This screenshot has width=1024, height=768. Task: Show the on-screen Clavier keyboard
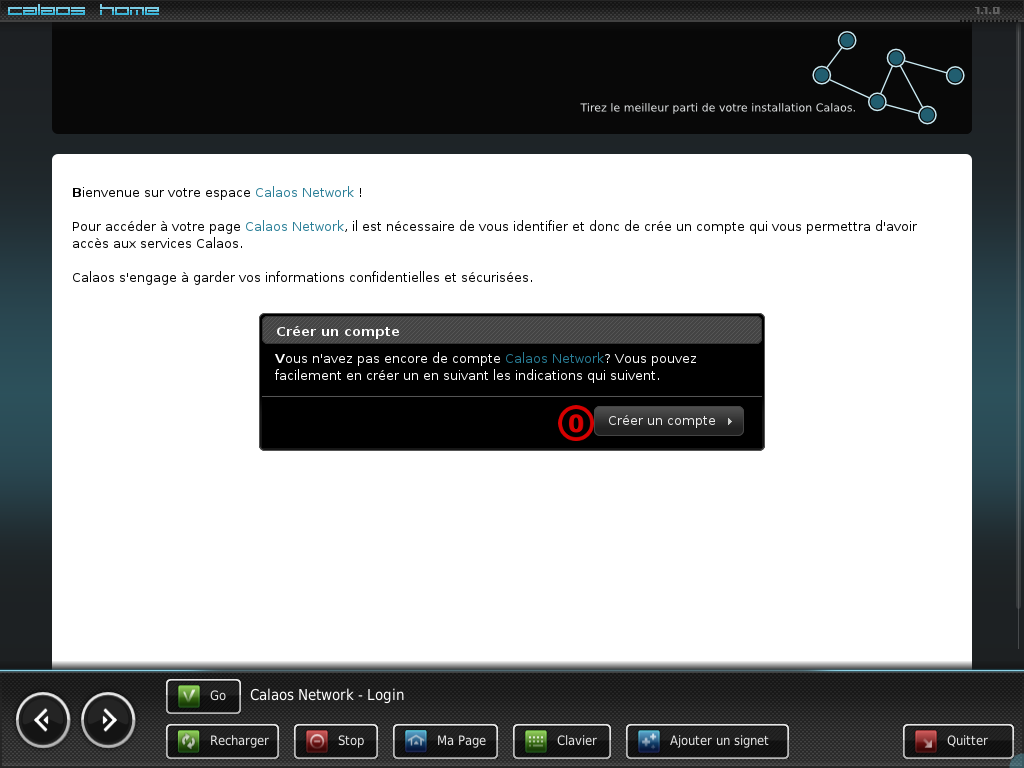(x=562, y=741)
